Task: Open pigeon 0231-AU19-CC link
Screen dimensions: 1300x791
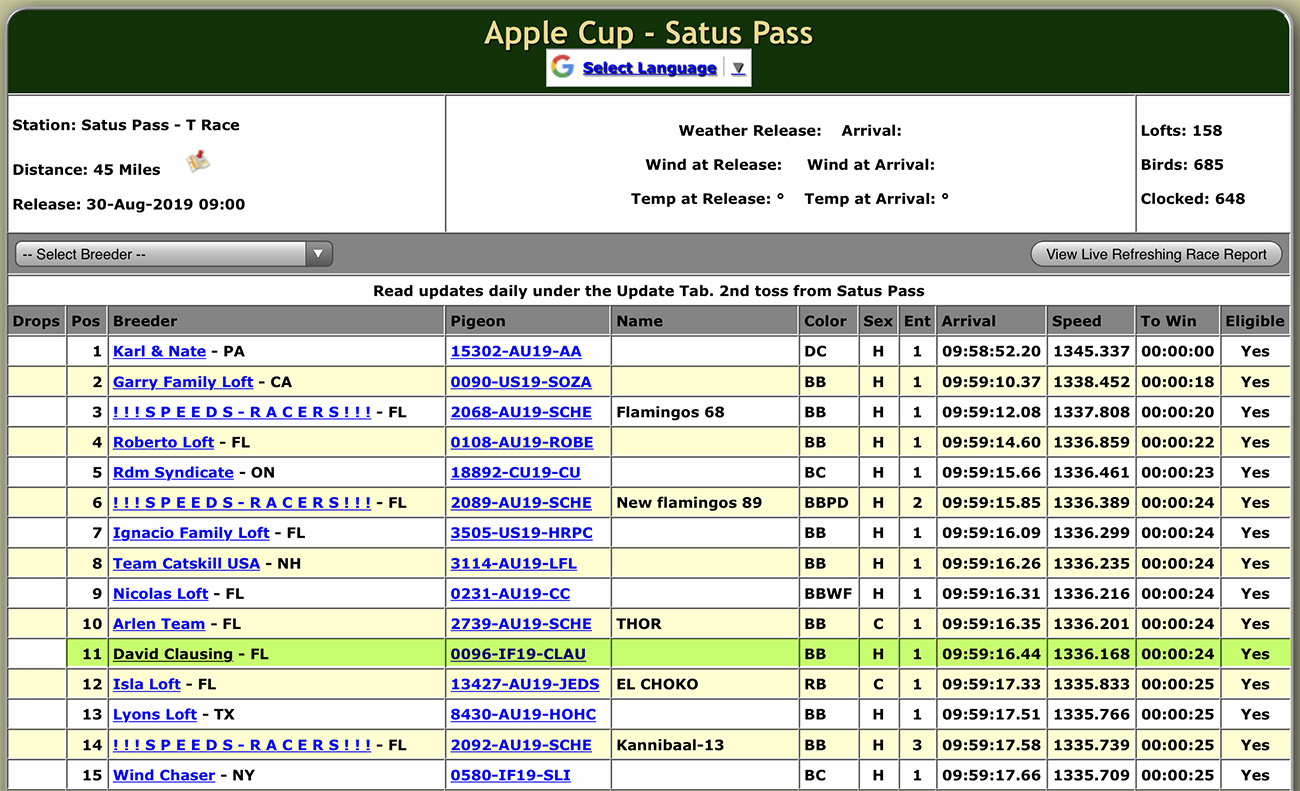Action: tap(511, 593)
